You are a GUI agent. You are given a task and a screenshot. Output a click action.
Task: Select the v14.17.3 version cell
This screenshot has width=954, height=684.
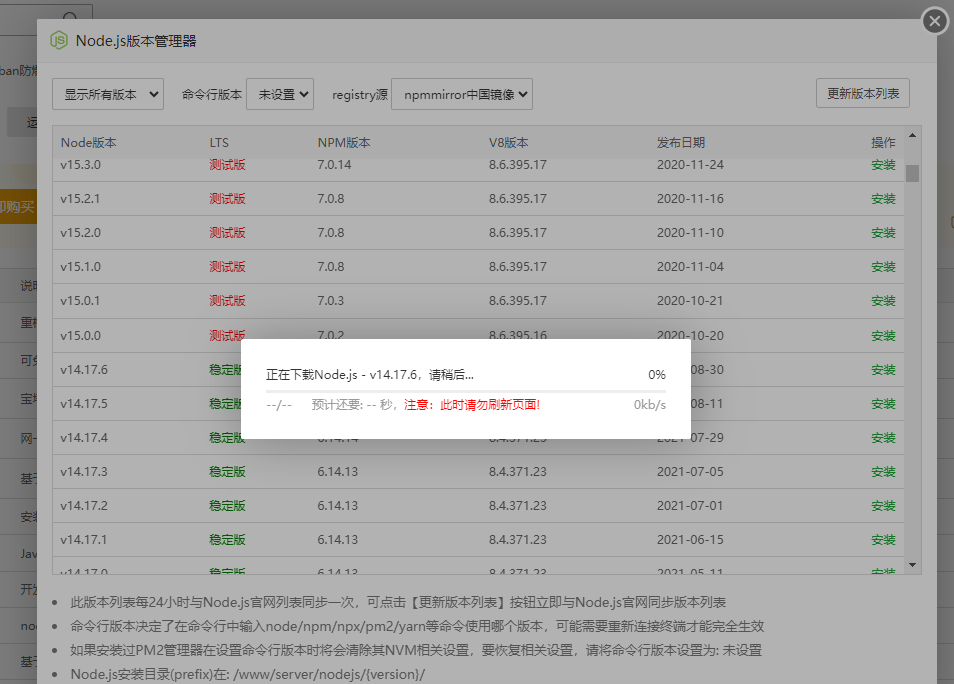(84, 472)
